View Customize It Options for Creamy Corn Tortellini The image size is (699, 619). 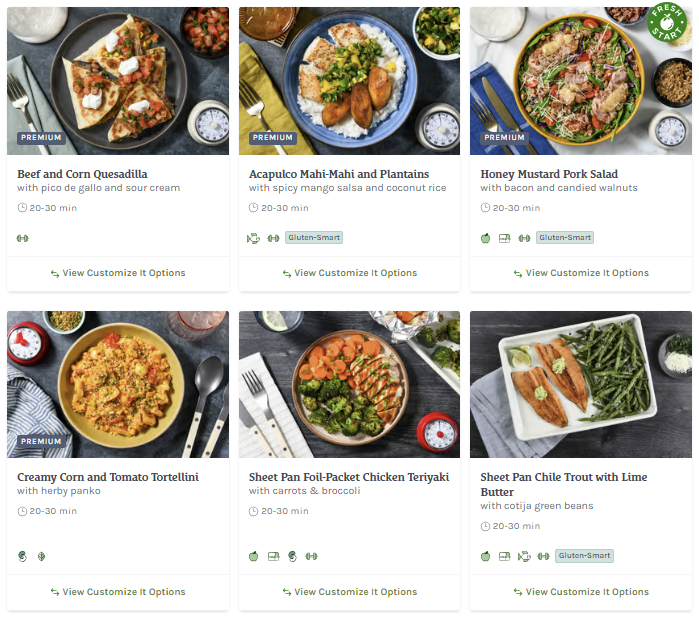point(118,592)
